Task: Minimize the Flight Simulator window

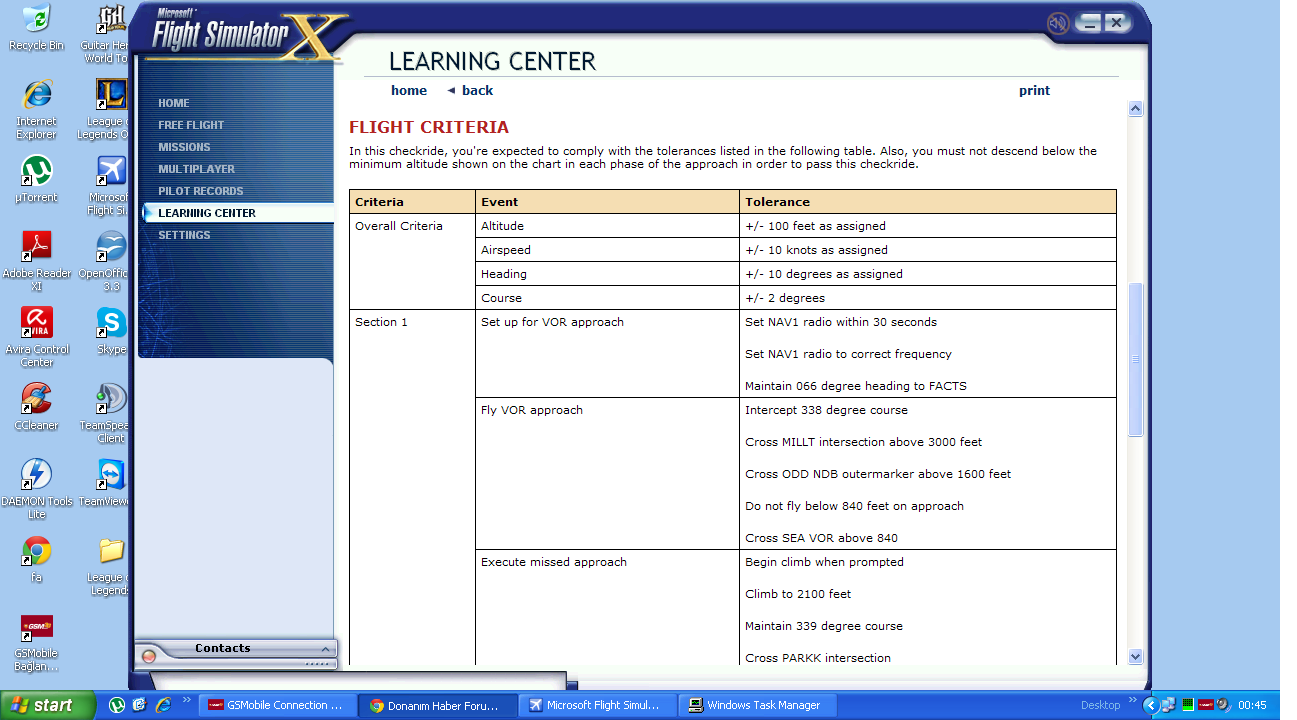Action: point(1090,23)
